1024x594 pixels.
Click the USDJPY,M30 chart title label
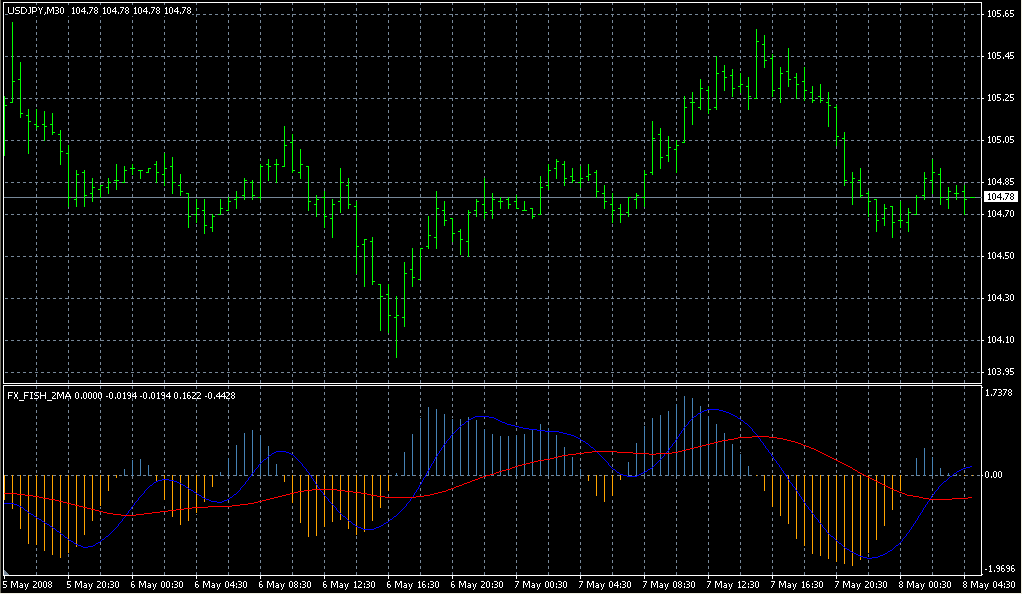(x=36, y=10)
